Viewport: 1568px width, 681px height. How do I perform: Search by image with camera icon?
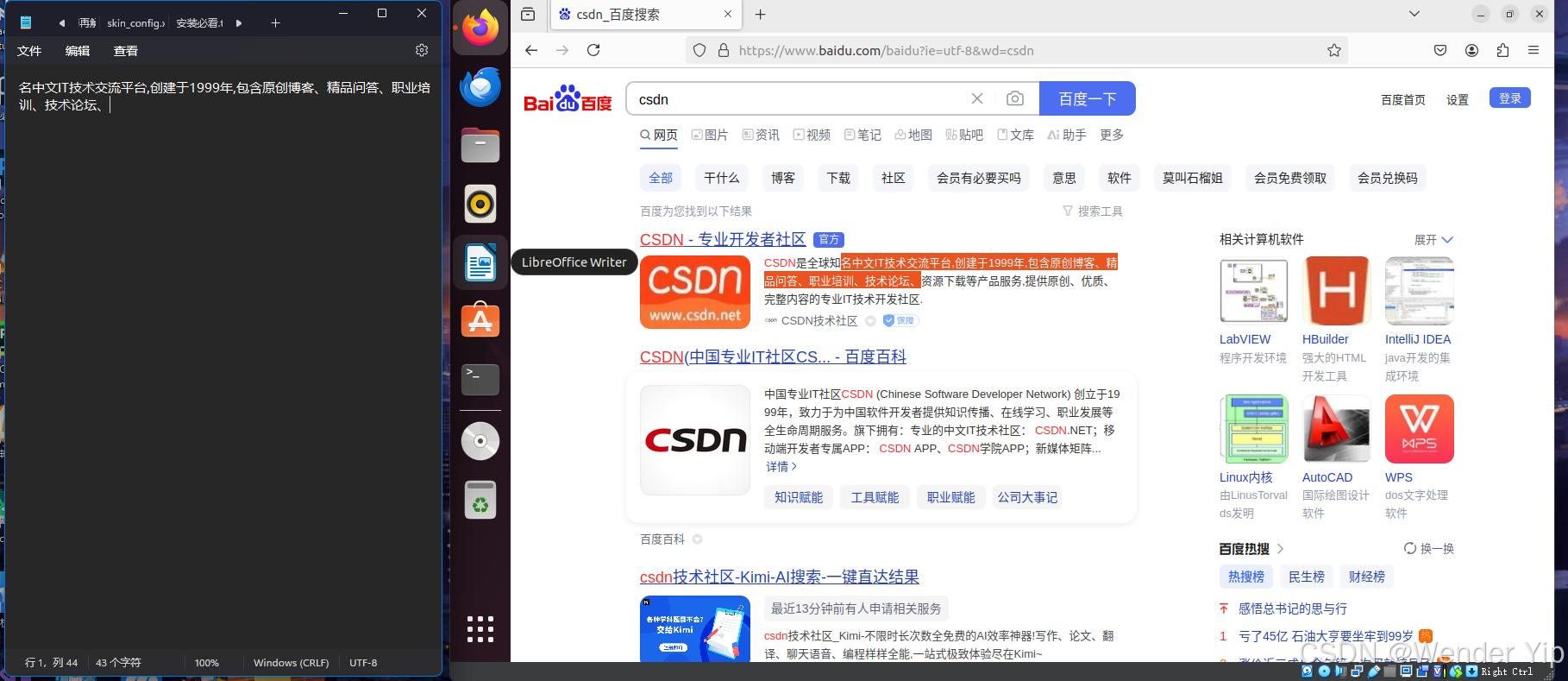click(x=1015, y=98)
